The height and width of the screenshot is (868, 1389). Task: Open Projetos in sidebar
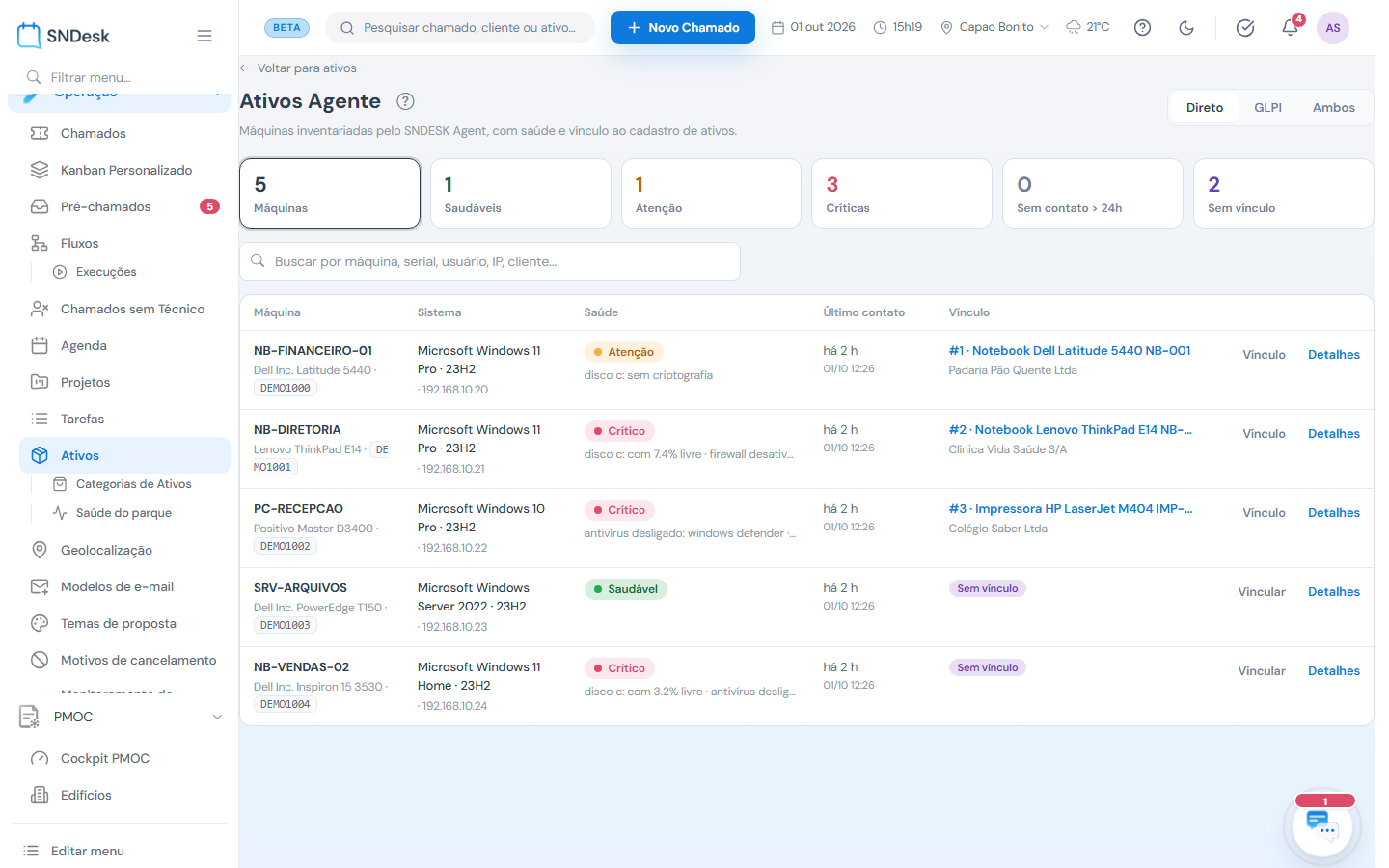tap(124, 382)
